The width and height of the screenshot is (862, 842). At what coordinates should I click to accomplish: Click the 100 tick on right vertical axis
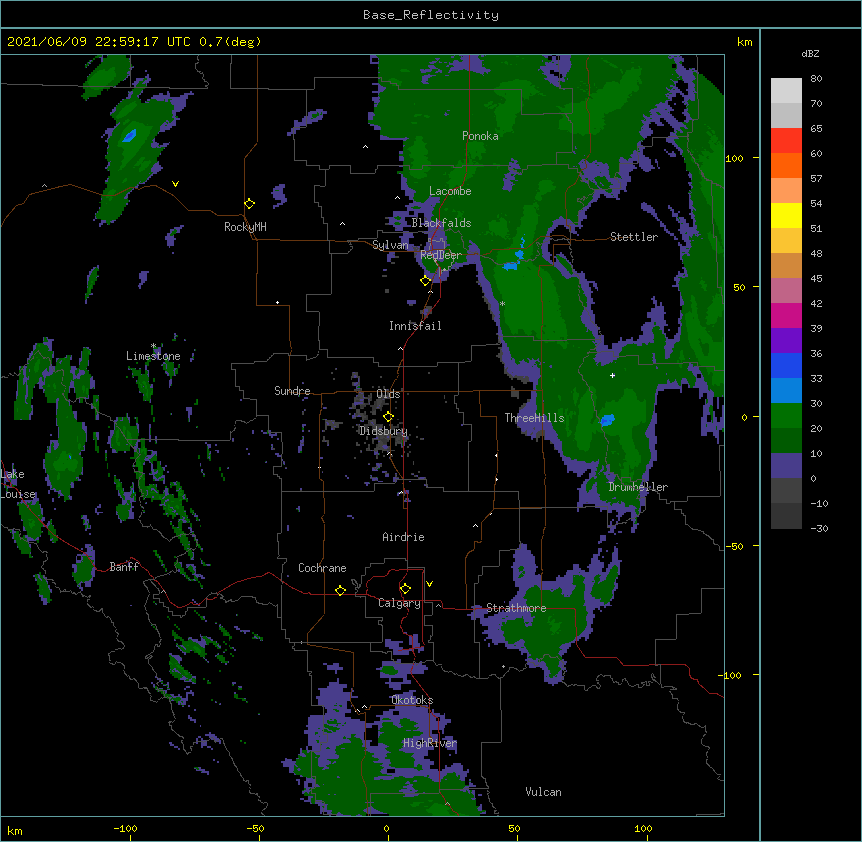coord(734,158)
